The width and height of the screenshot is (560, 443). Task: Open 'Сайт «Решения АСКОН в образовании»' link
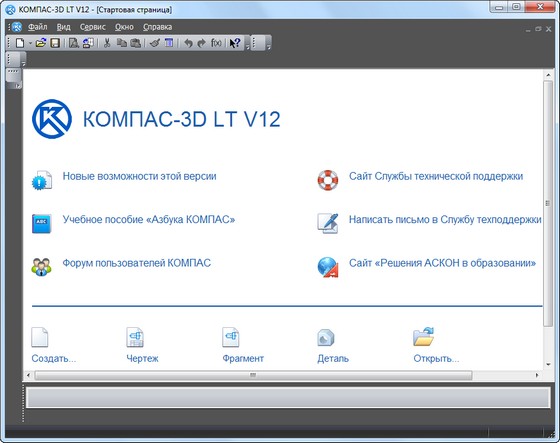point(442,263)
